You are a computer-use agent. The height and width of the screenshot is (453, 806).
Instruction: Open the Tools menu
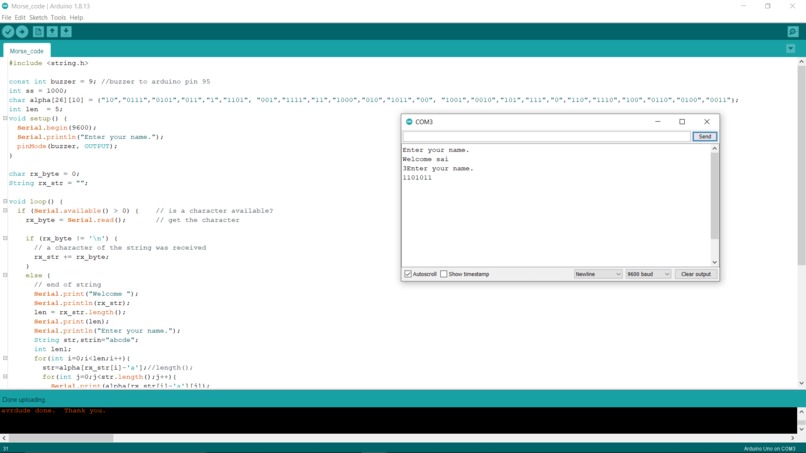click(x=58, y=17)
